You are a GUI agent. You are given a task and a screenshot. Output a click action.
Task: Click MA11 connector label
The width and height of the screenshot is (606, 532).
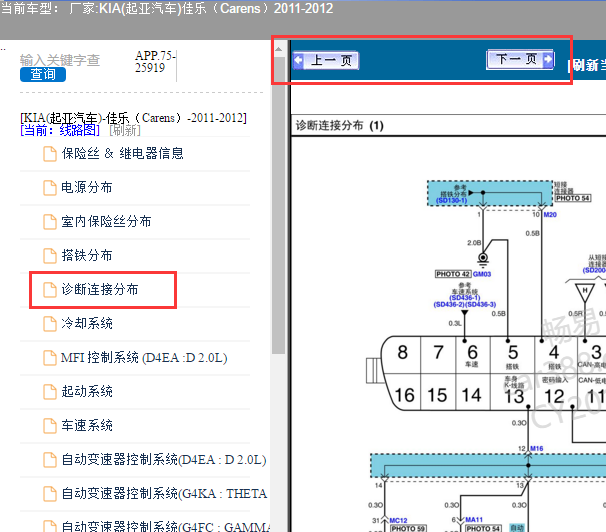[474, 520]
